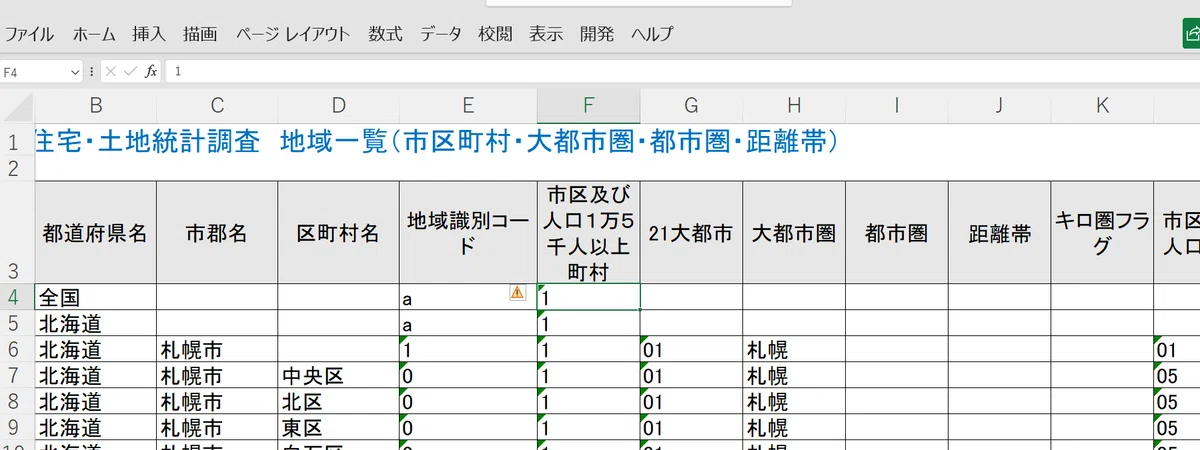Open the 挿入 ribbon tab

149,34
